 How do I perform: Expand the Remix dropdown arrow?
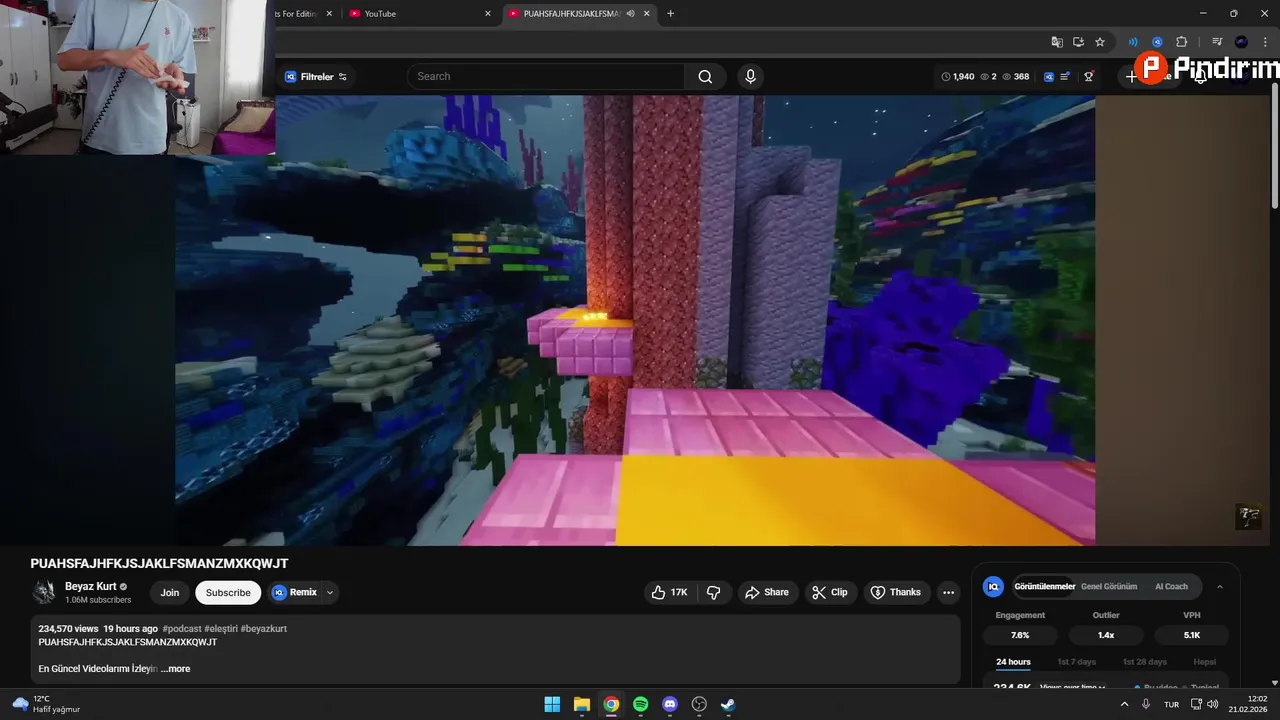pos(330,592)
